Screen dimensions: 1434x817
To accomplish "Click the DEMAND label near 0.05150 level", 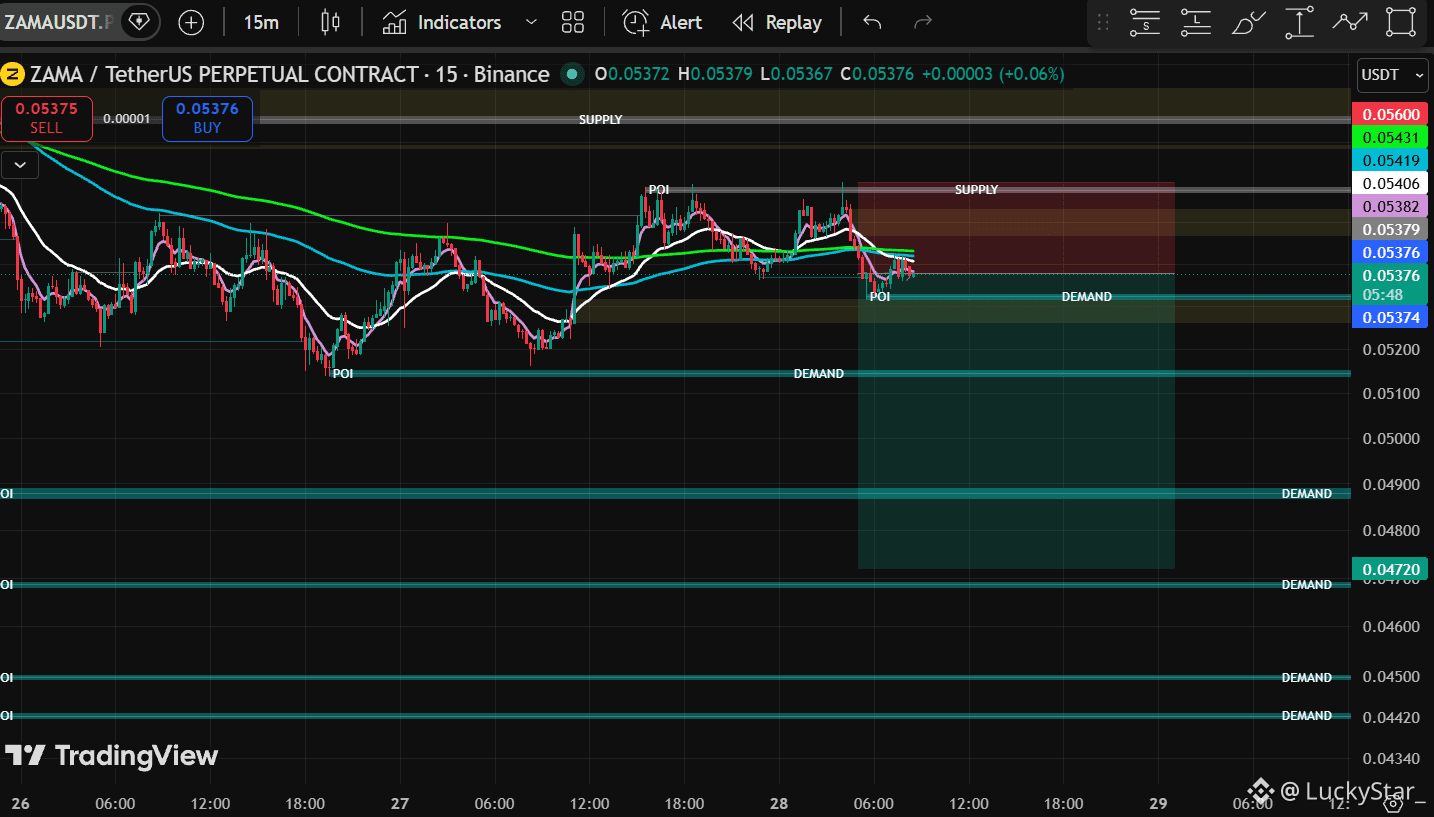I will 818,373.
